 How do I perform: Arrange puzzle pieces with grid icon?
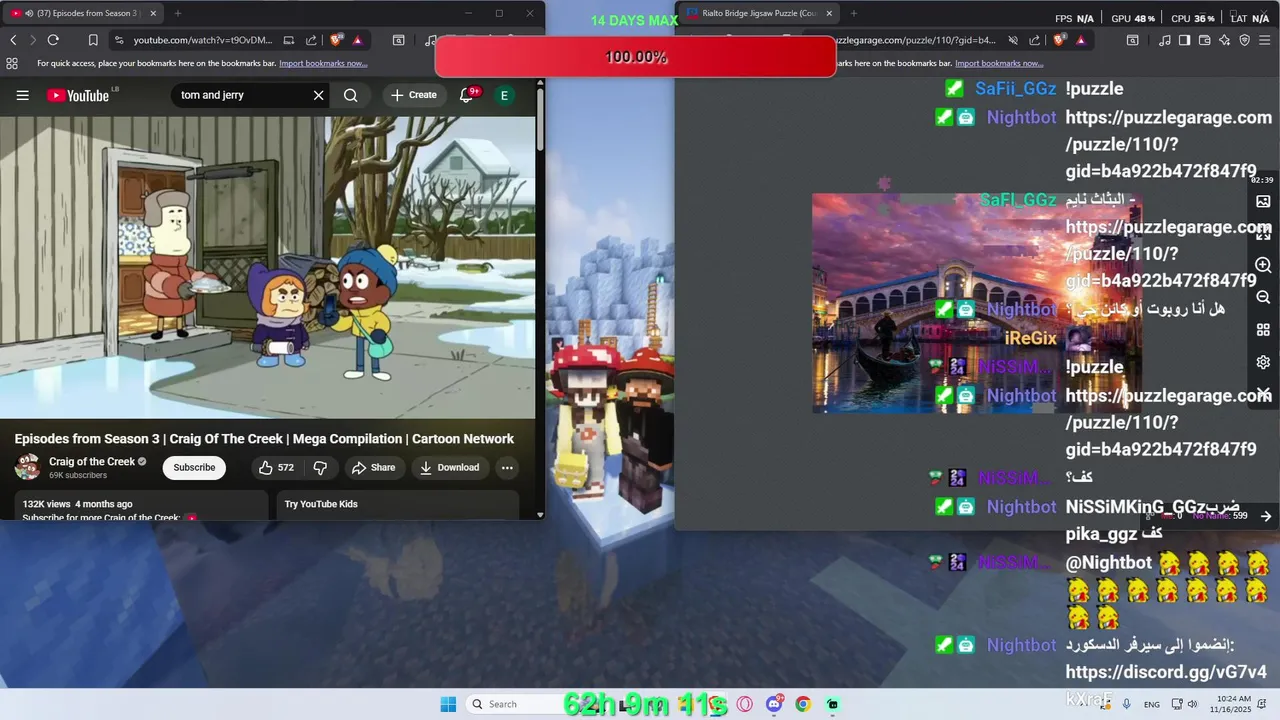click(x=1263, y=329)
